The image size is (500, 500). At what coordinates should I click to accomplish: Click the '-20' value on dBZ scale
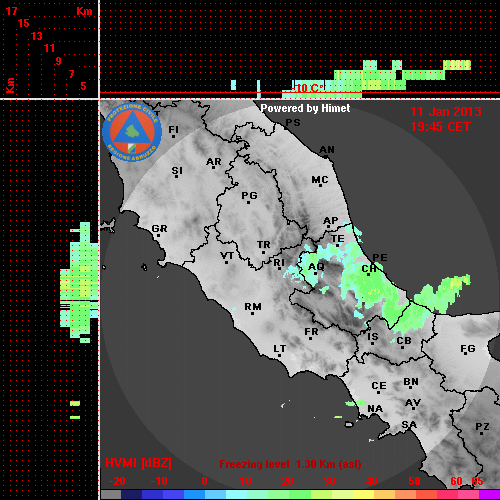point(117,481)
